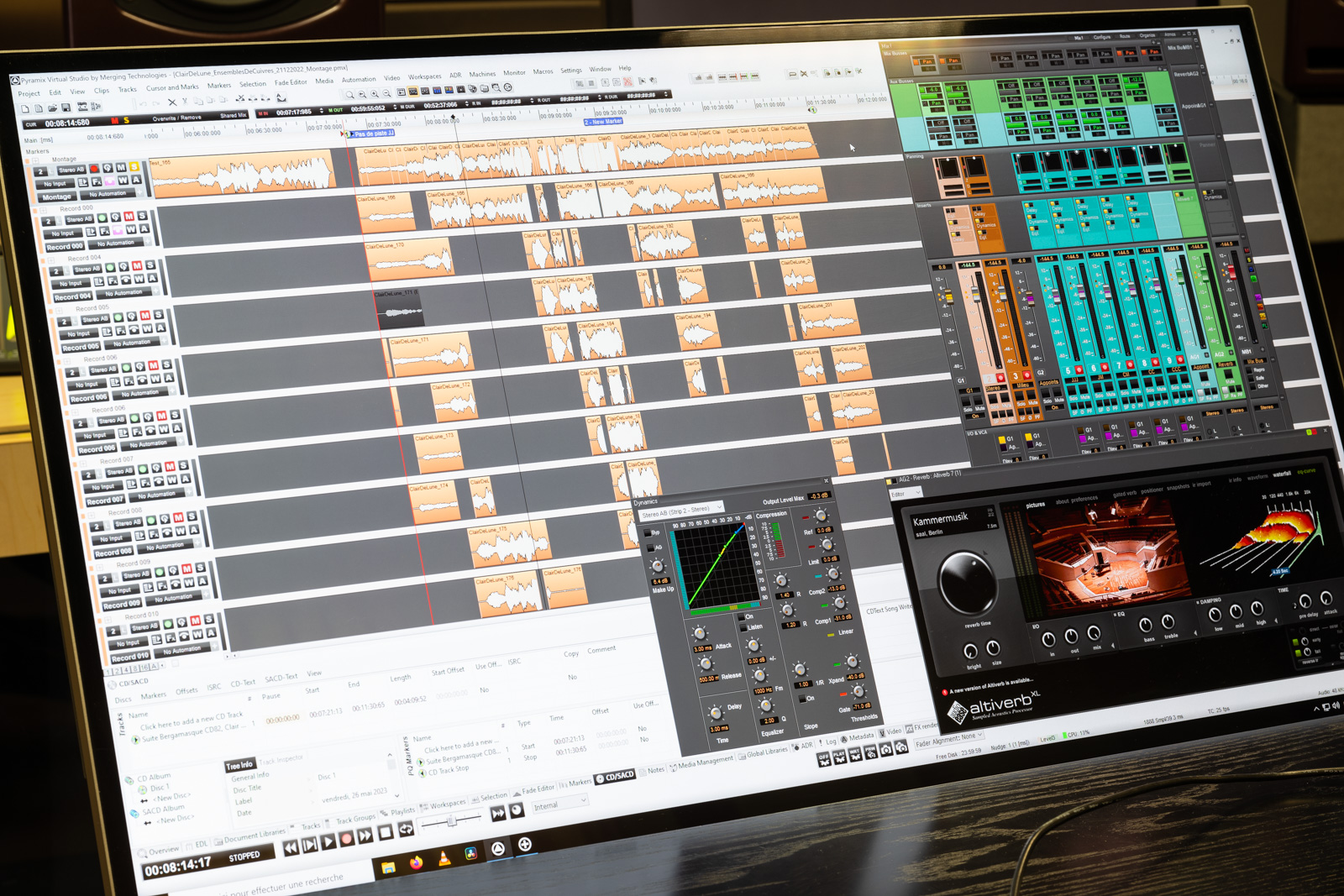This screenshot has height=896, width=1344.
Task: Click the '2 - New Marker' timeline marker
Action: tap(604, 121)
